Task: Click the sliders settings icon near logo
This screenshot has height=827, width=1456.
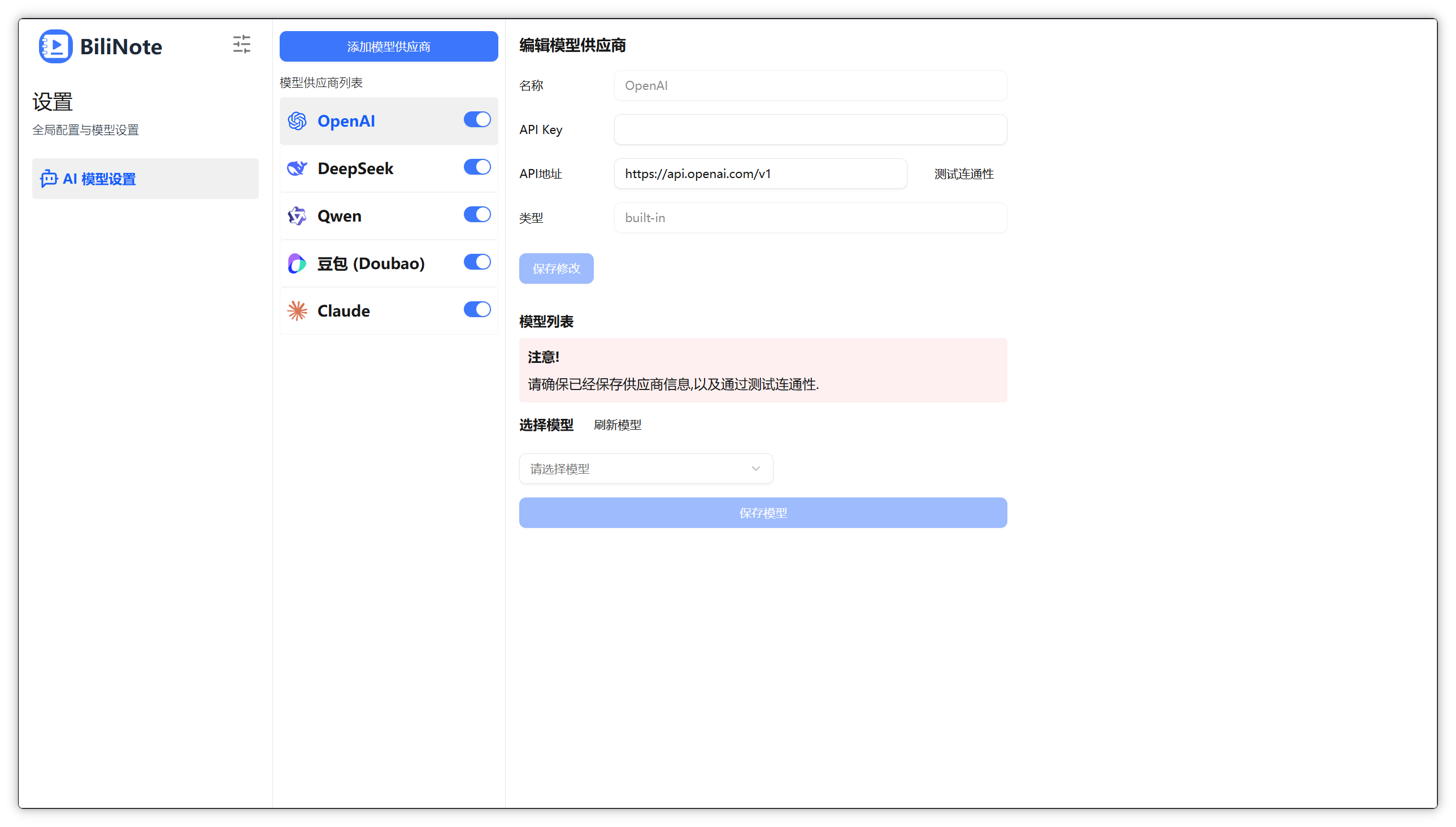Action: 241,44
